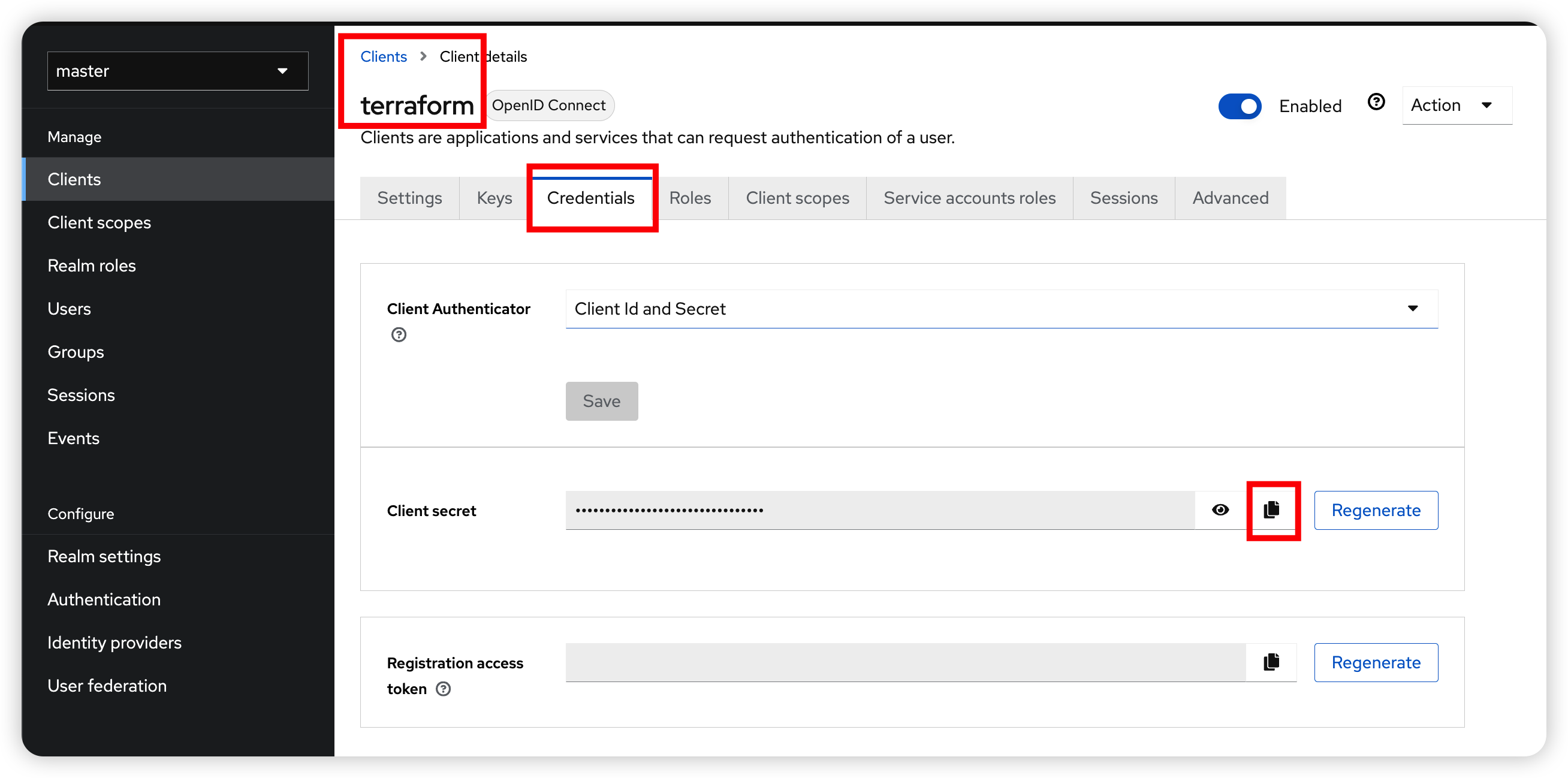Click the client secret field
1568x778 pixels.
point(879,510)
